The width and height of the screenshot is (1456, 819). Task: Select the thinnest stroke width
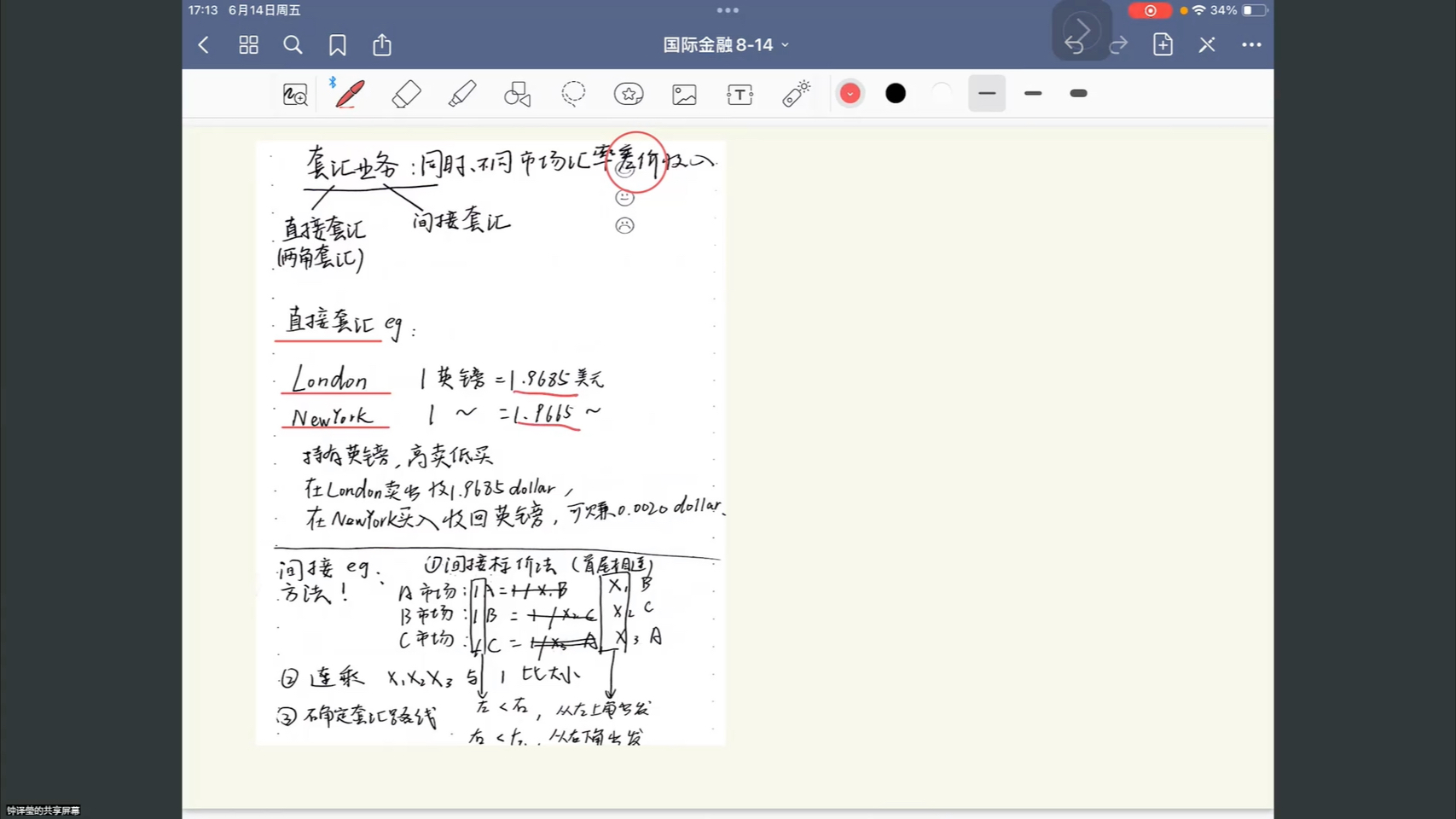[x=987, y=93]
